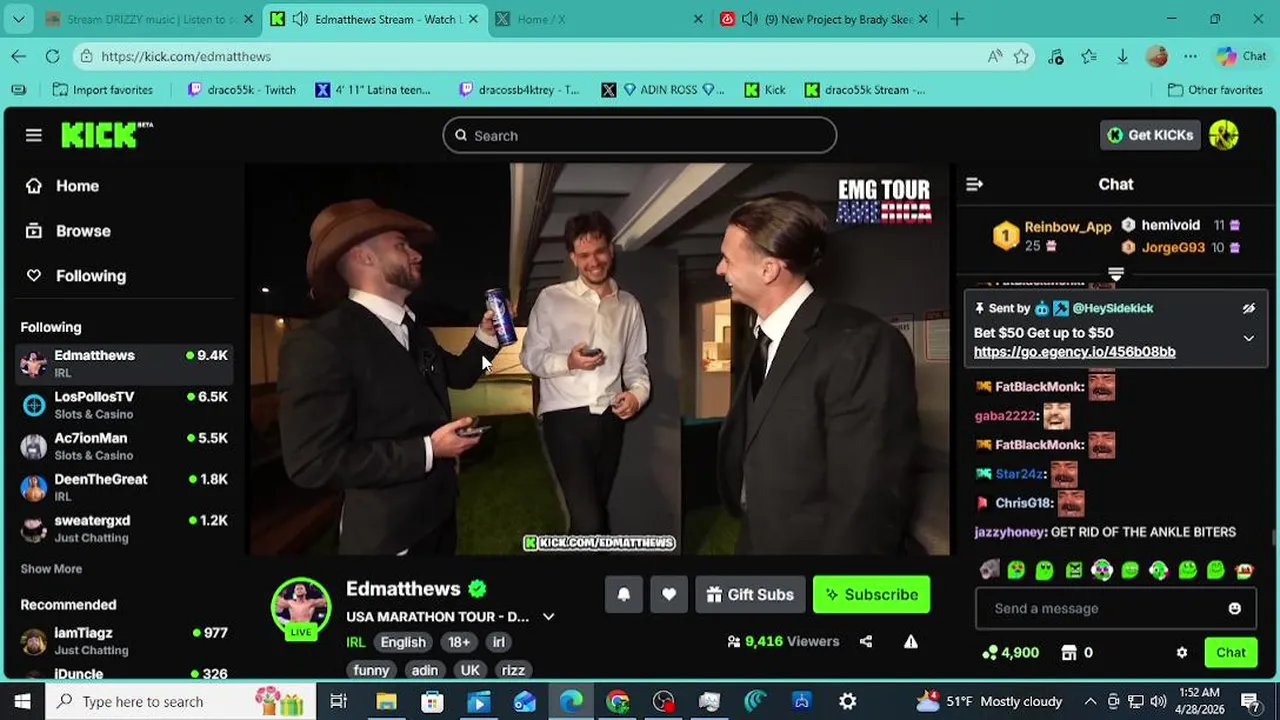The height and width of the screenshot is (720, 1280).
Task: Follow channel with the heart icon
Action: point(669,594)
